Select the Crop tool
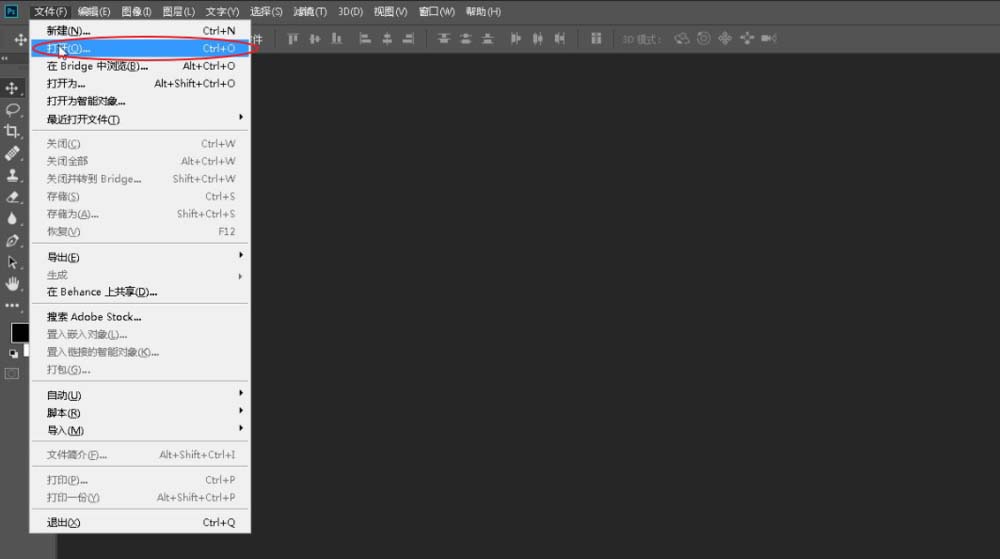The image size is (1000, 559). click(x=12, y=131)
